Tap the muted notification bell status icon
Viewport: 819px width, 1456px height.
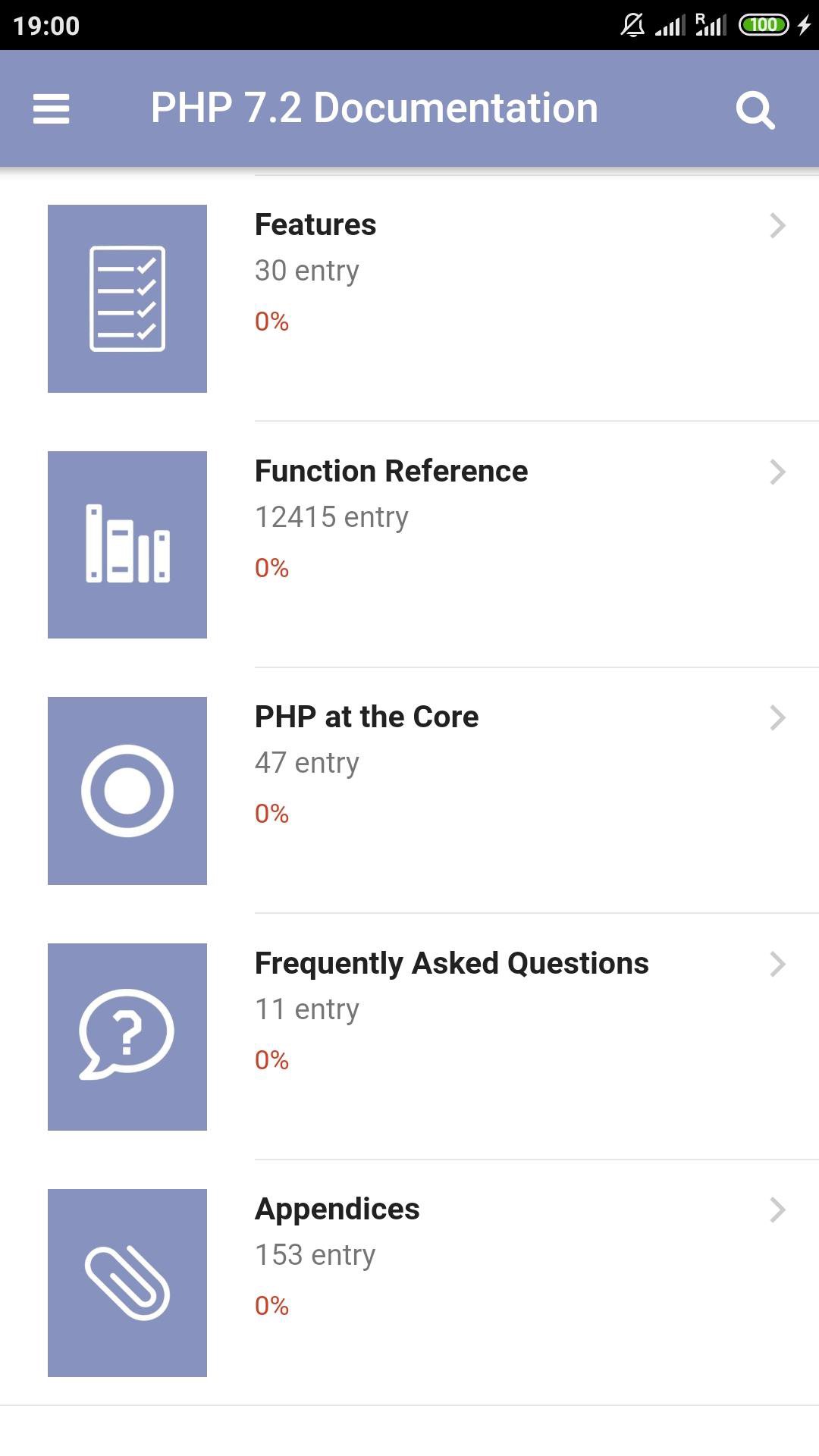(632, 26)
